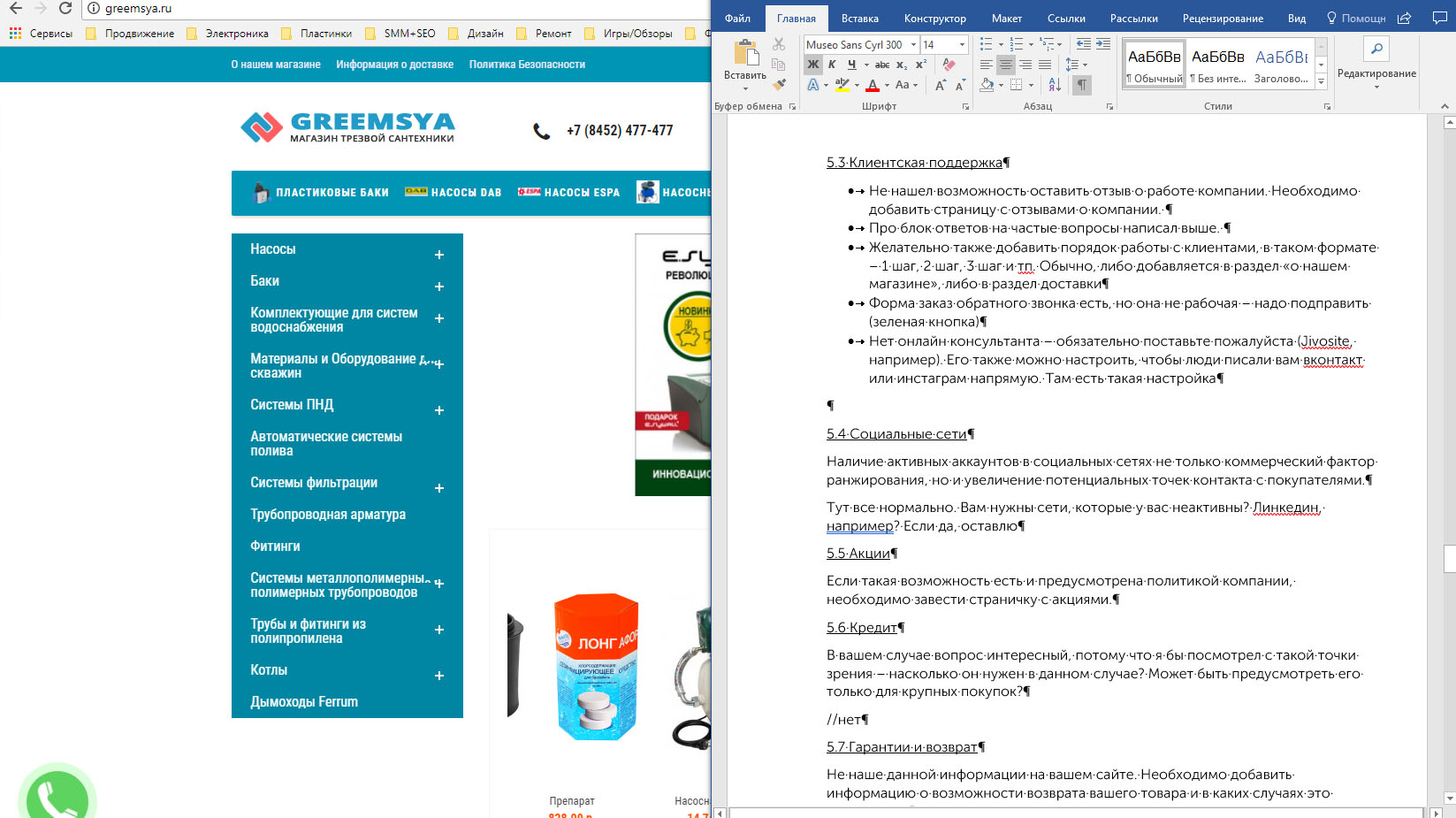Click the Cut scissors icon in Word
Screen dimensions: 1456x818
[779, 44]
